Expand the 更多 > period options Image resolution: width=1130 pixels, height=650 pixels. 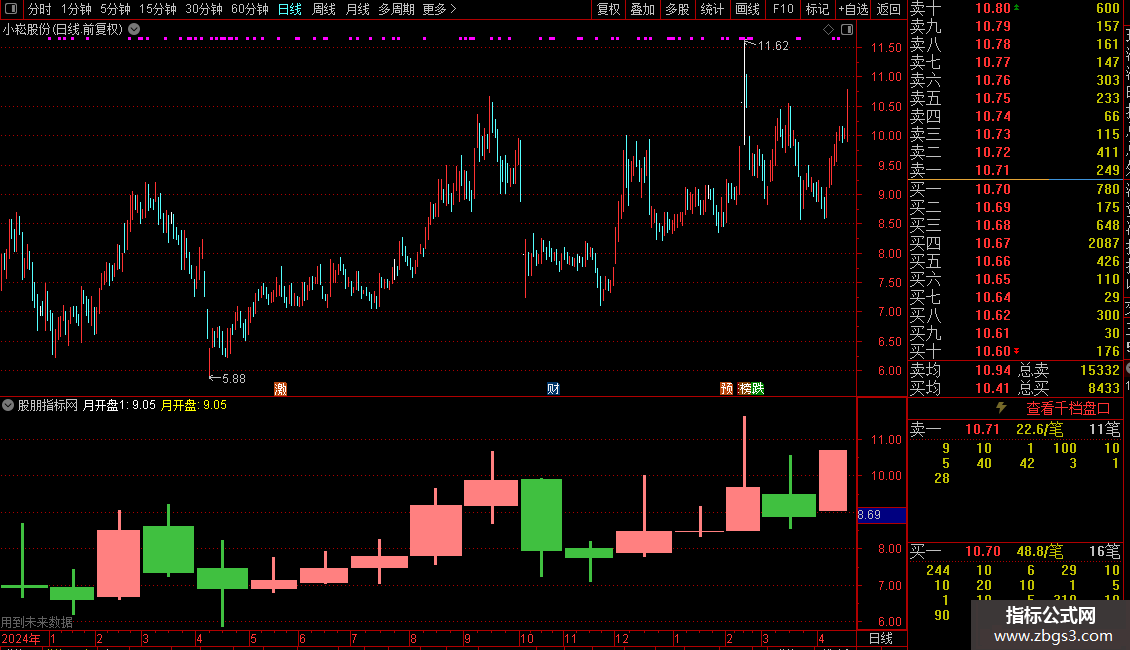coord(440,9)
